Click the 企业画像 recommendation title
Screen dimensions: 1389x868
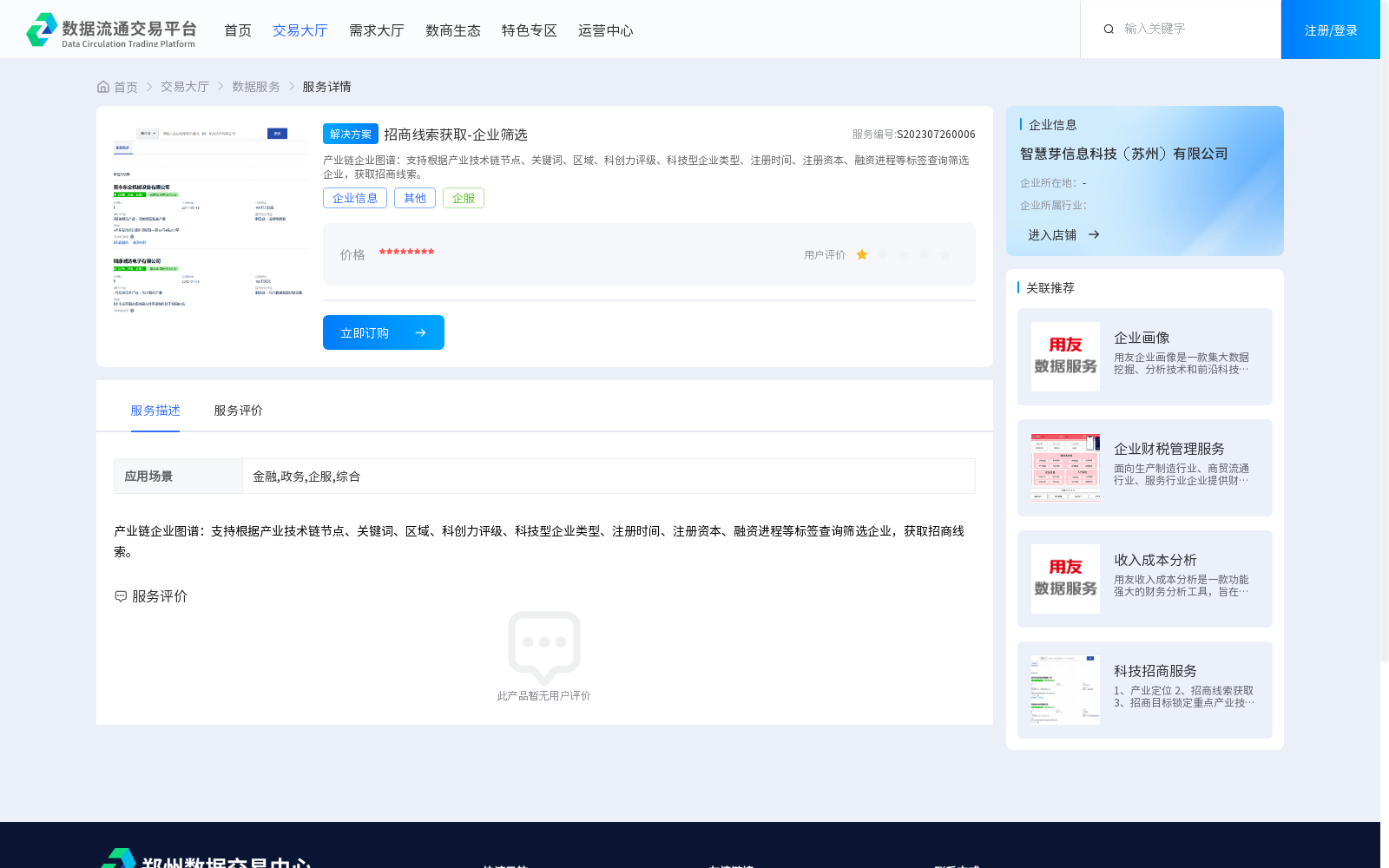[1142, 338]
